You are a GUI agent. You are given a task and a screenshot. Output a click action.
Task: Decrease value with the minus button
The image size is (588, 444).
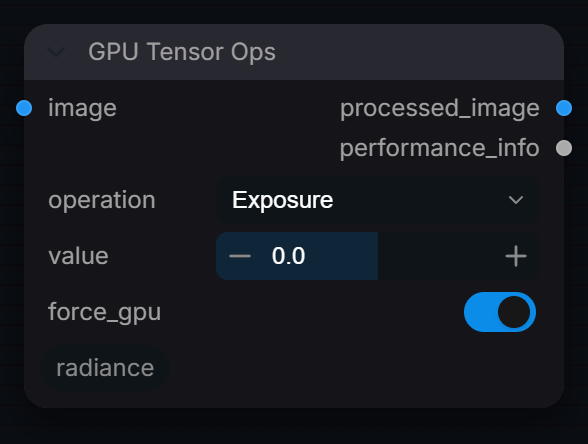tap(240, 256)
